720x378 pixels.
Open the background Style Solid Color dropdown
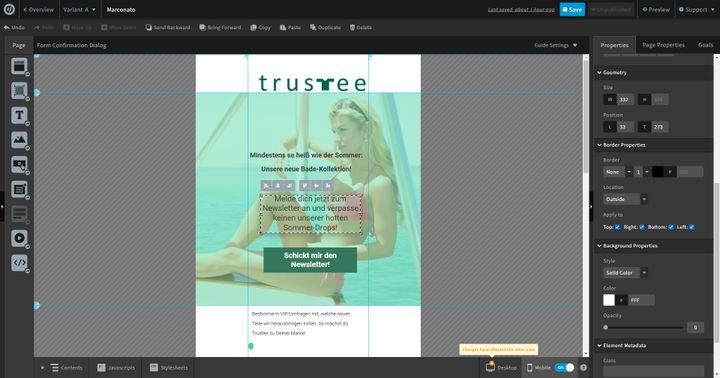point(625,273)
